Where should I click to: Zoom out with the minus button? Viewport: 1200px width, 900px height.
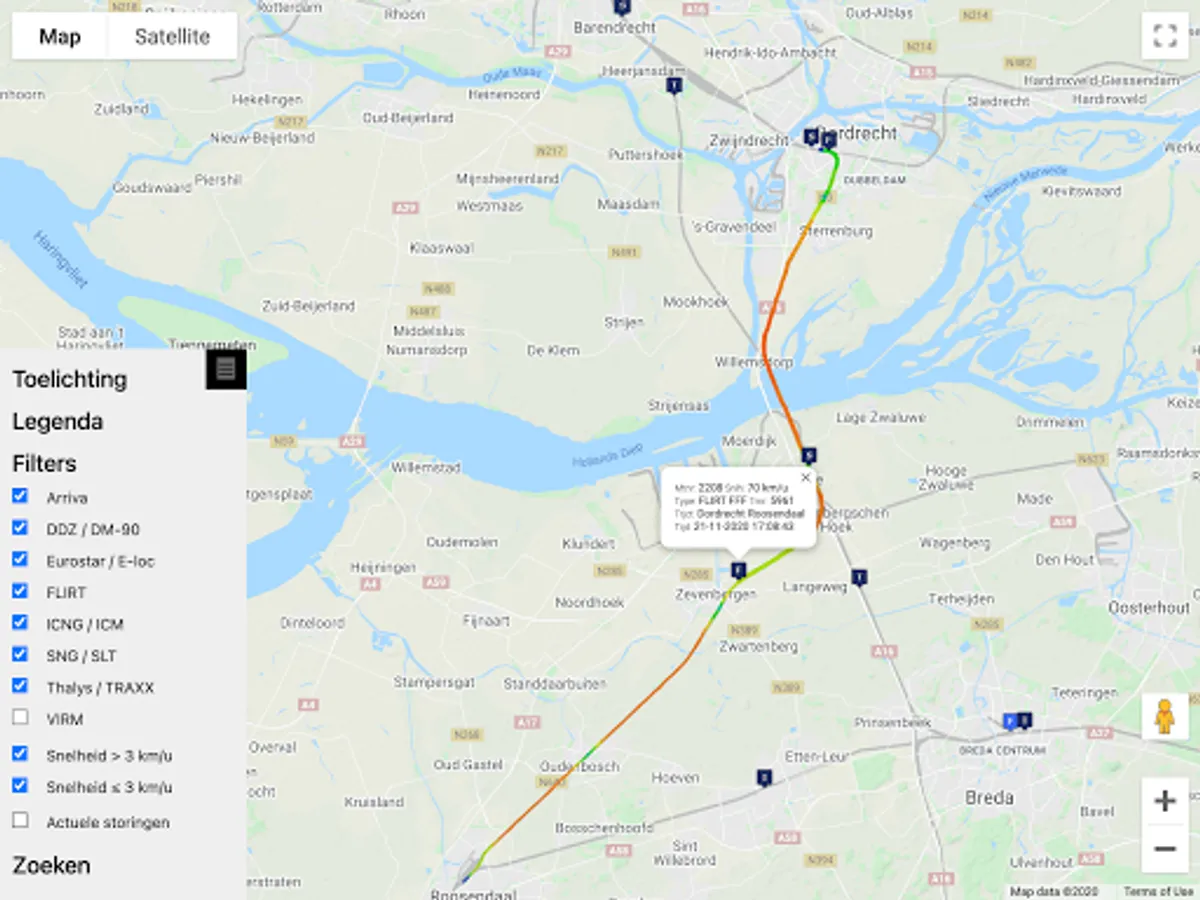[x=1165, y=849]
